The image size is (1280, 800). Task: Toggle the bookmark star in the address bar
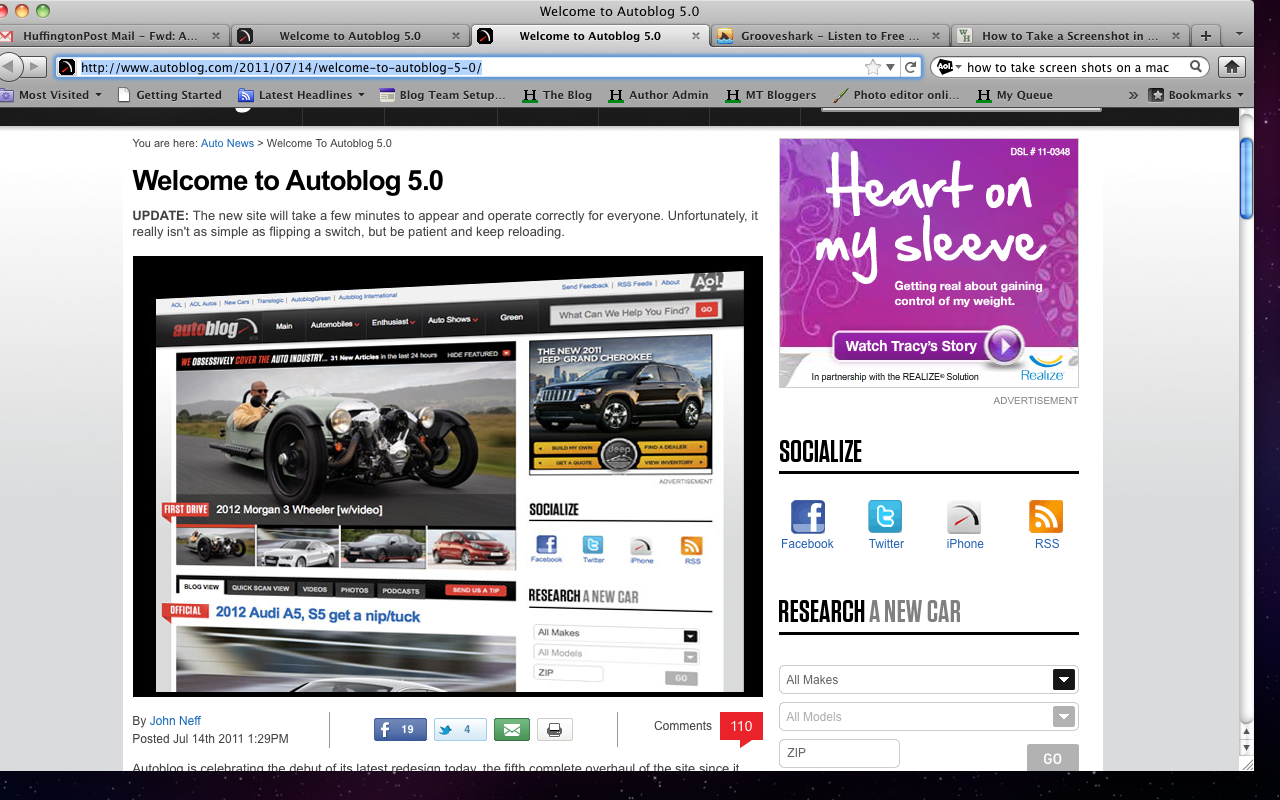click(x=872, y=67)
